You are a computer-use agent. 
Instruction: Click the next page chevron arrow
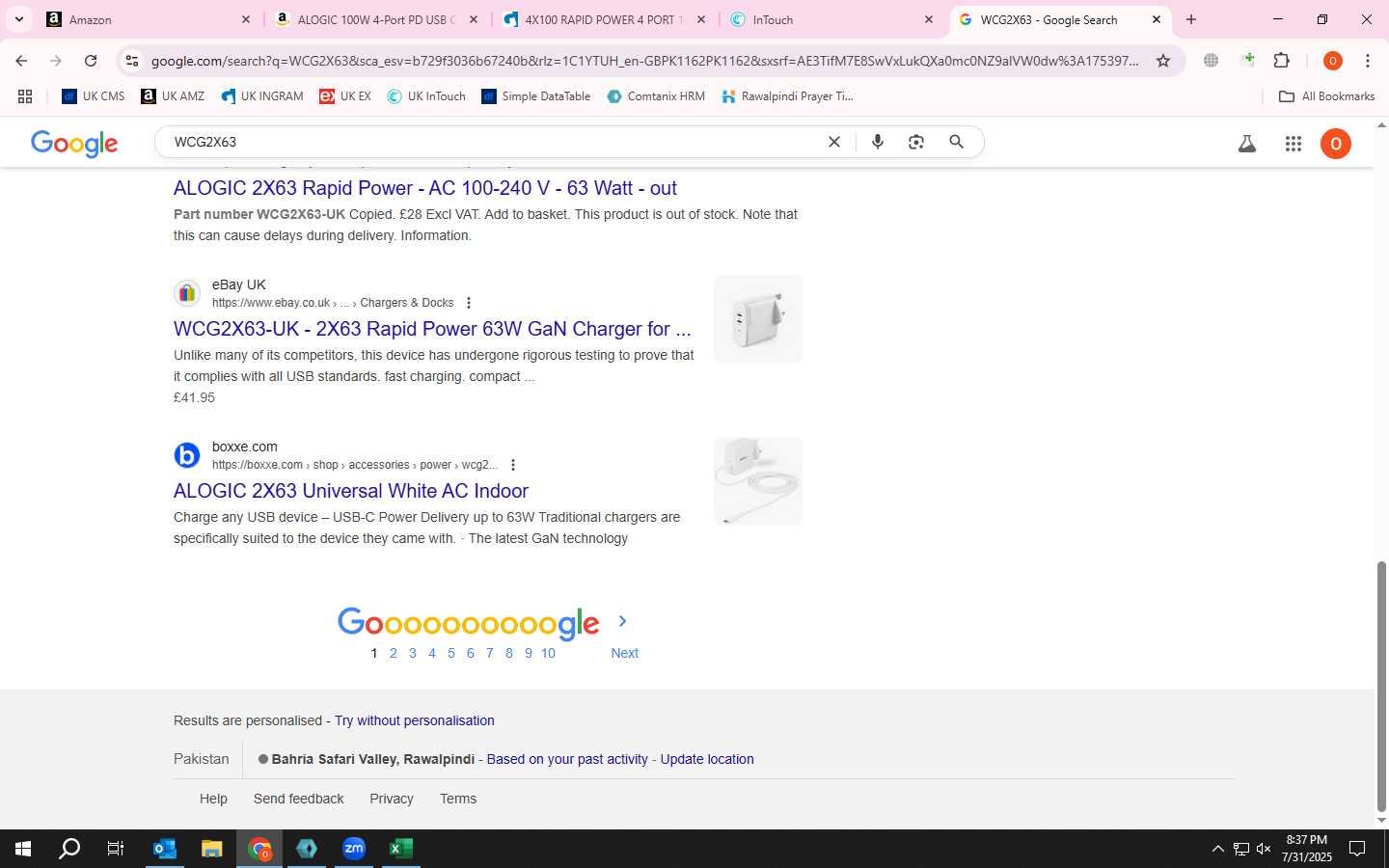(622, 621)
